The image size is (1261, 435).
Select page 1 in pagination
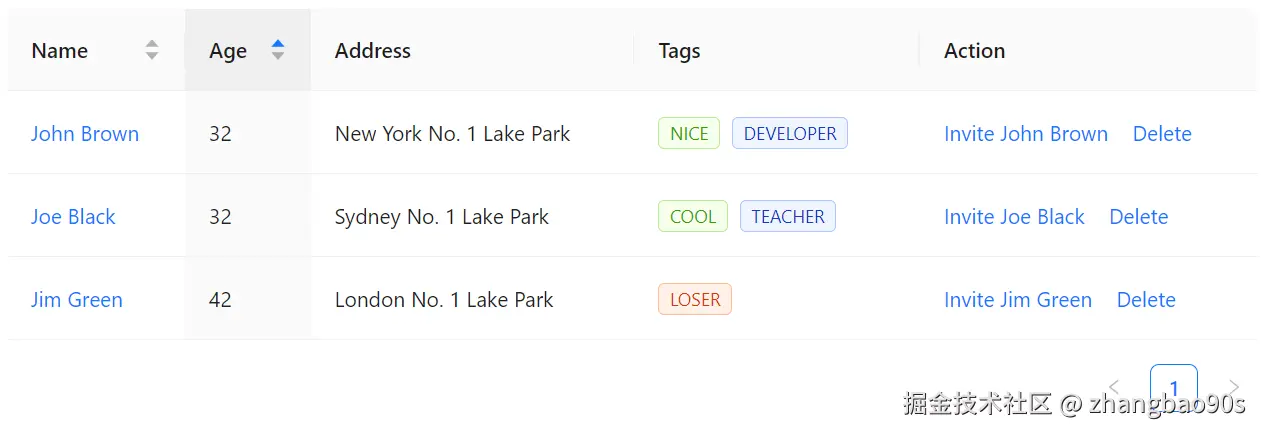click(x=1174, y=387)
